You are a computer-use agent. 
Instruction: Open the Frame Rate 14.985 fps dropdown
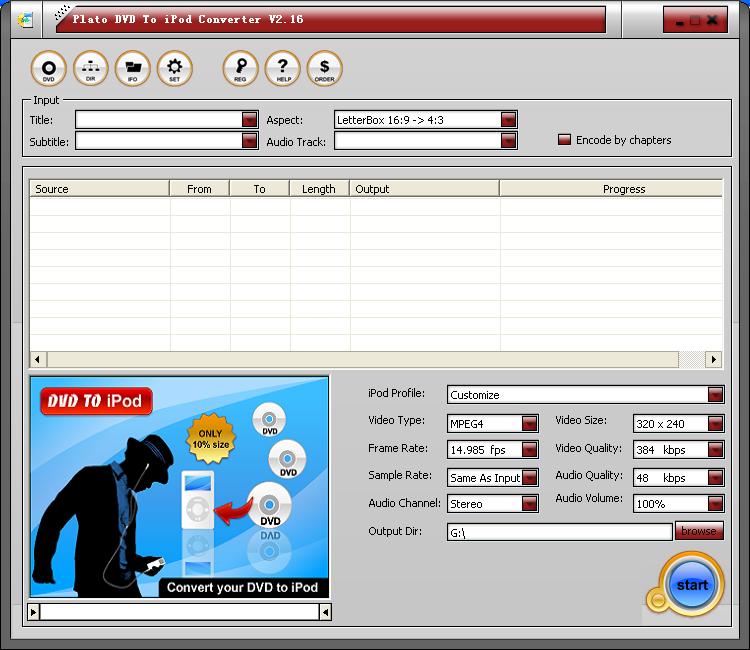529,450
